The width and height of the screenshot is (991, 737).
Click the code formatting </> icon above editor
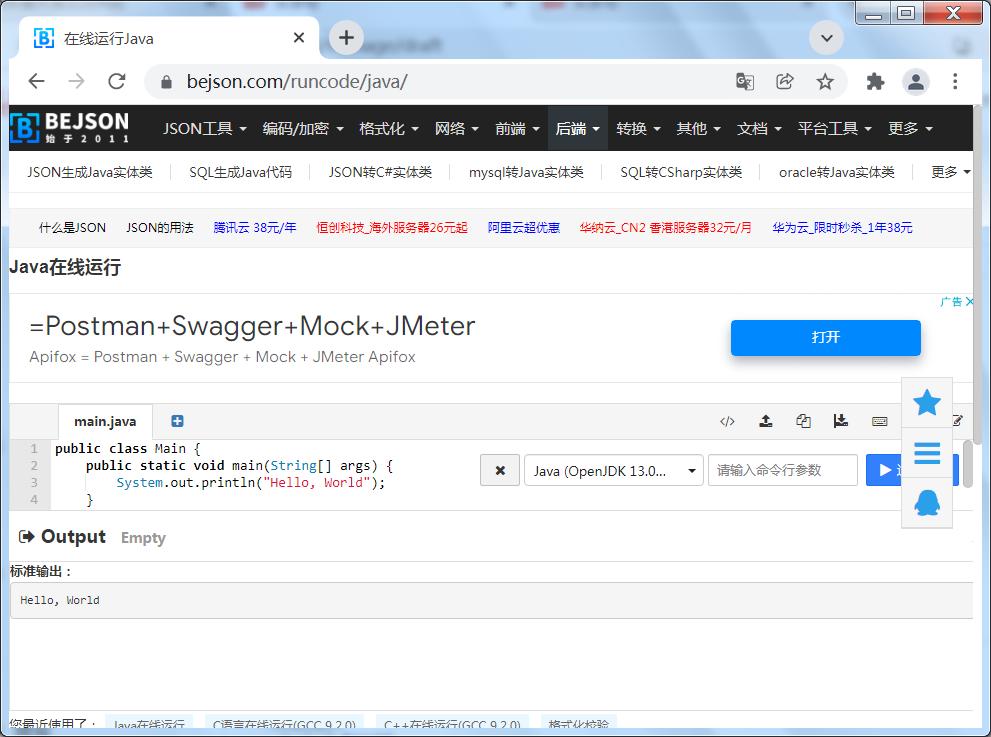tap(727, 421)
